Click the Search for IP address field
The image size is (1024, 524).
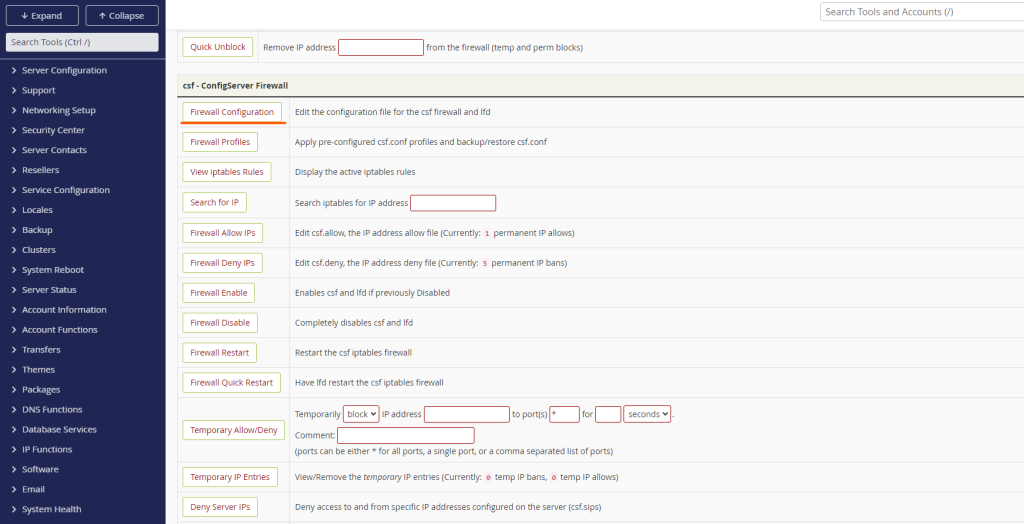(453, 203)
